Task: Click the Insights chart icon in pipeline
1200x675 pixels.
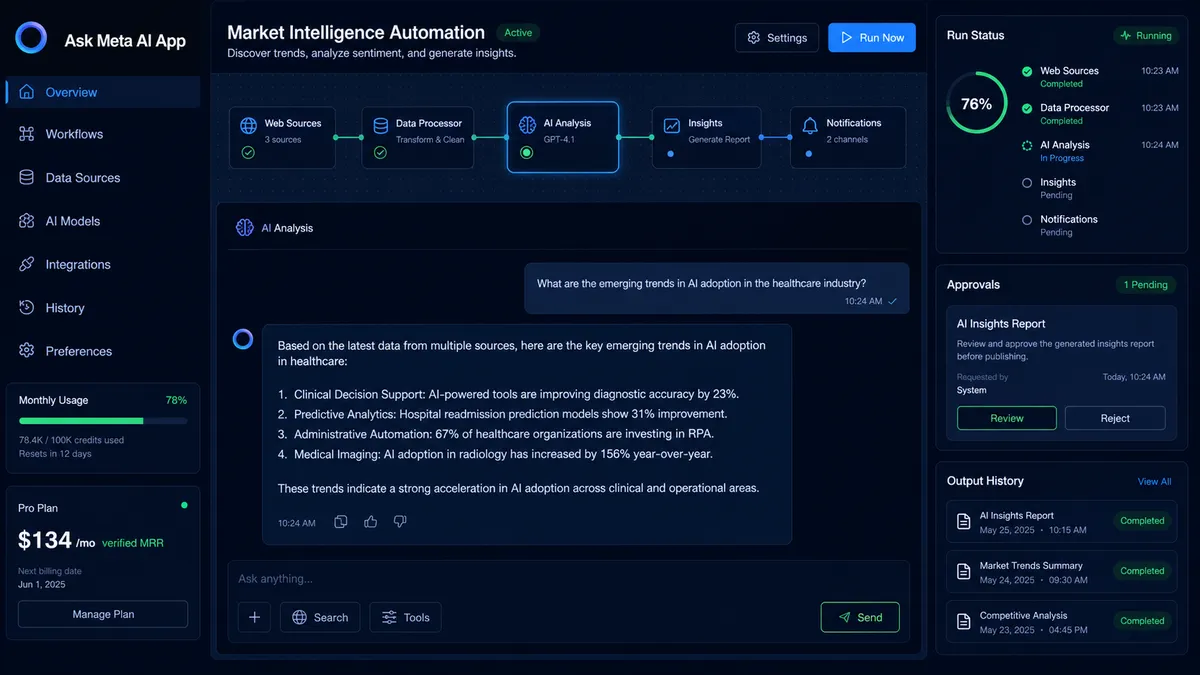Action: pyautogui.click(x=671, y=127)
